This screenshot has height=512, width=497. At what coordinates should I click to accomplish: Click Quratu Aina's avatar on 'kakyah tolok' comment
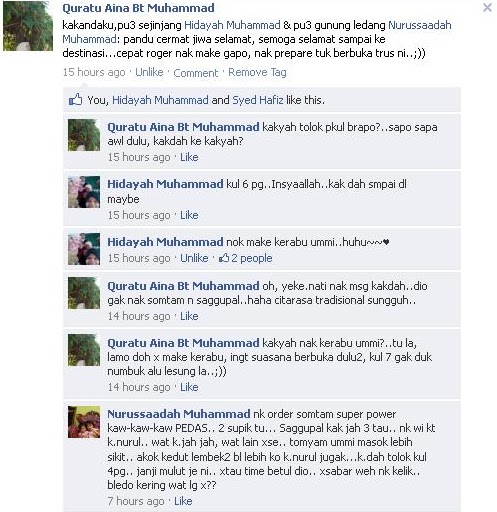tap(84, 135)
